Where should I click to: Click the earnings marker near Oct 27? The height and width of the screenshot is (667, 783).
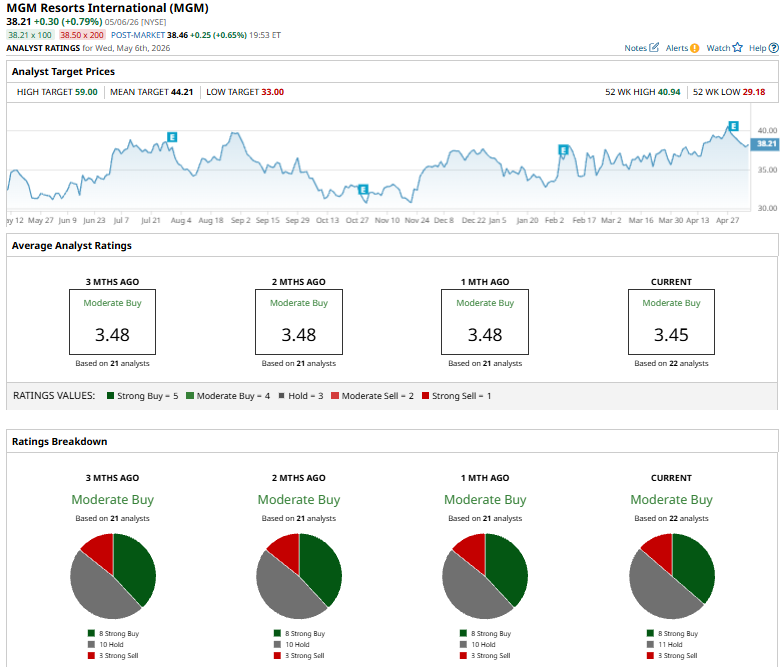[x=363, y=189]
